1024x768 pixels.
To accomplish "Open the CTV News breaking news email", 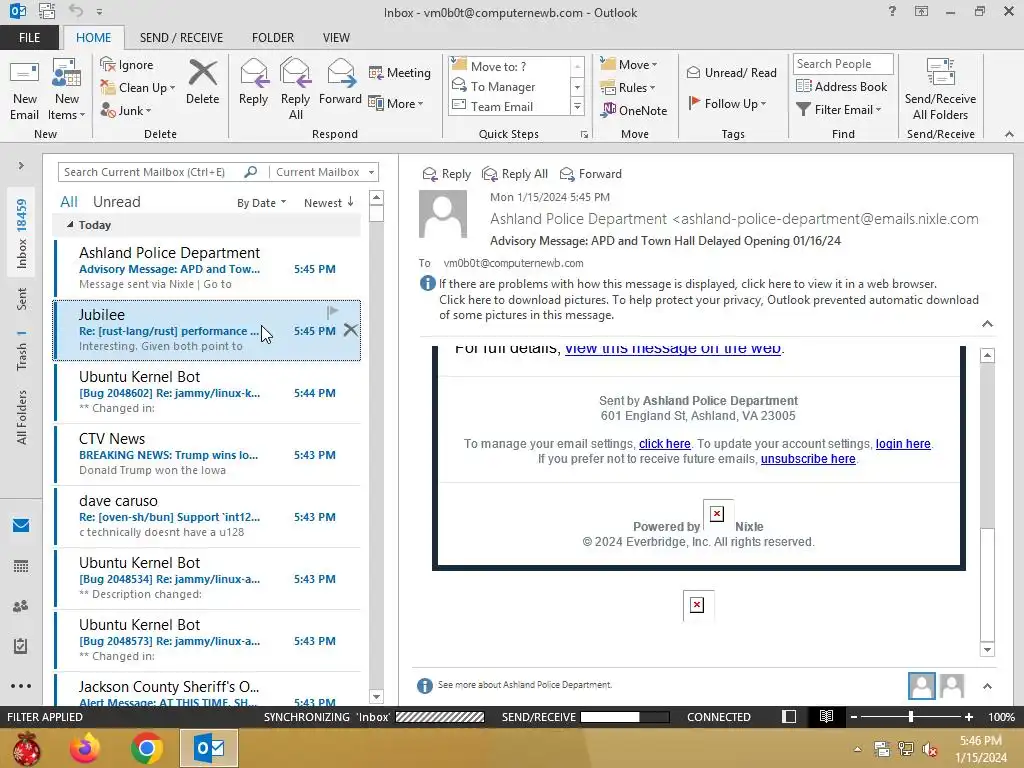I will pos(208,455).
